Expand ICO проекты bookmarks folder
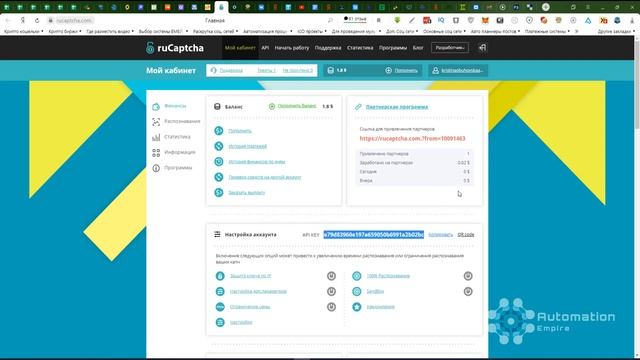The width and height of the screenshot is (640, 360). 312,31
